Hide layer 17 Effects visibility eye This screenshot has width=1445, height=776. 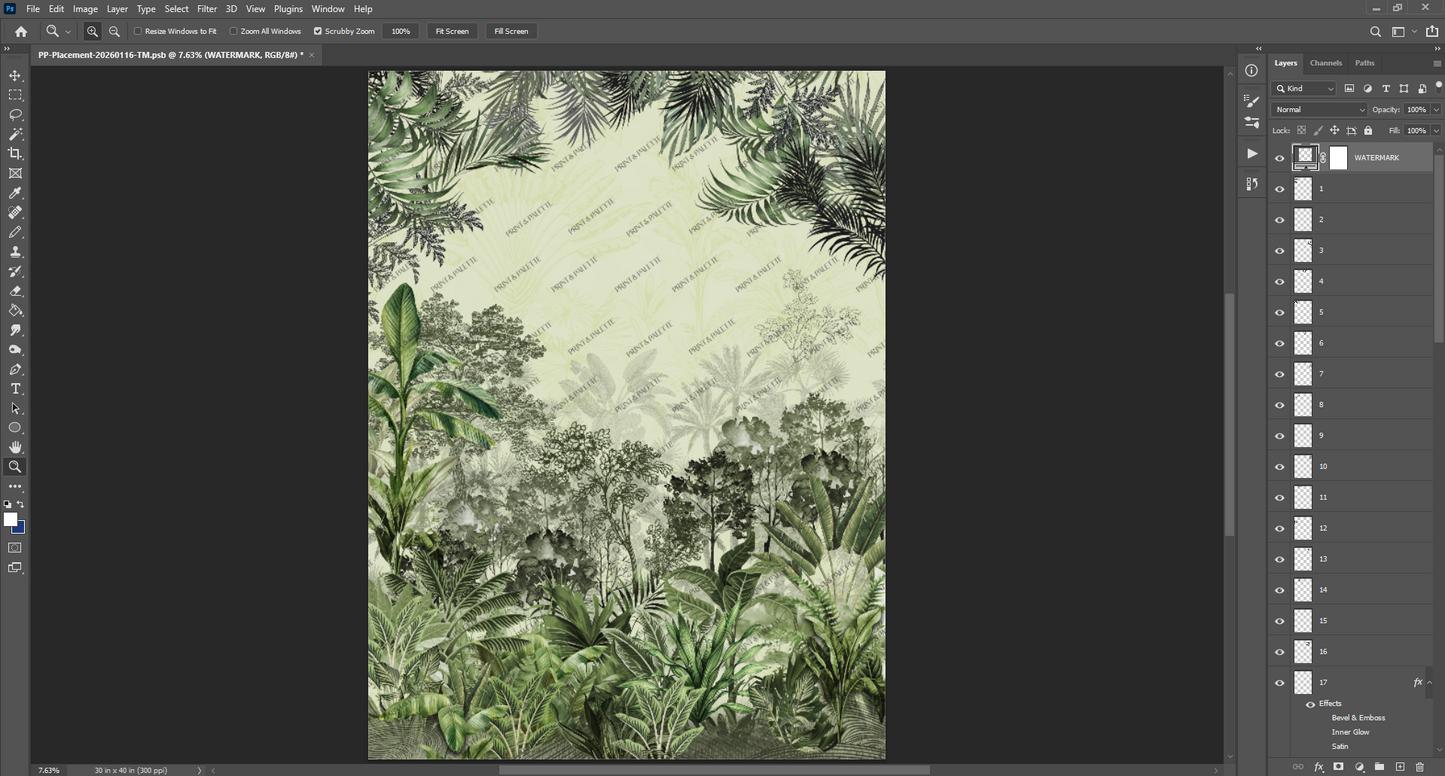coord(1310,704)
